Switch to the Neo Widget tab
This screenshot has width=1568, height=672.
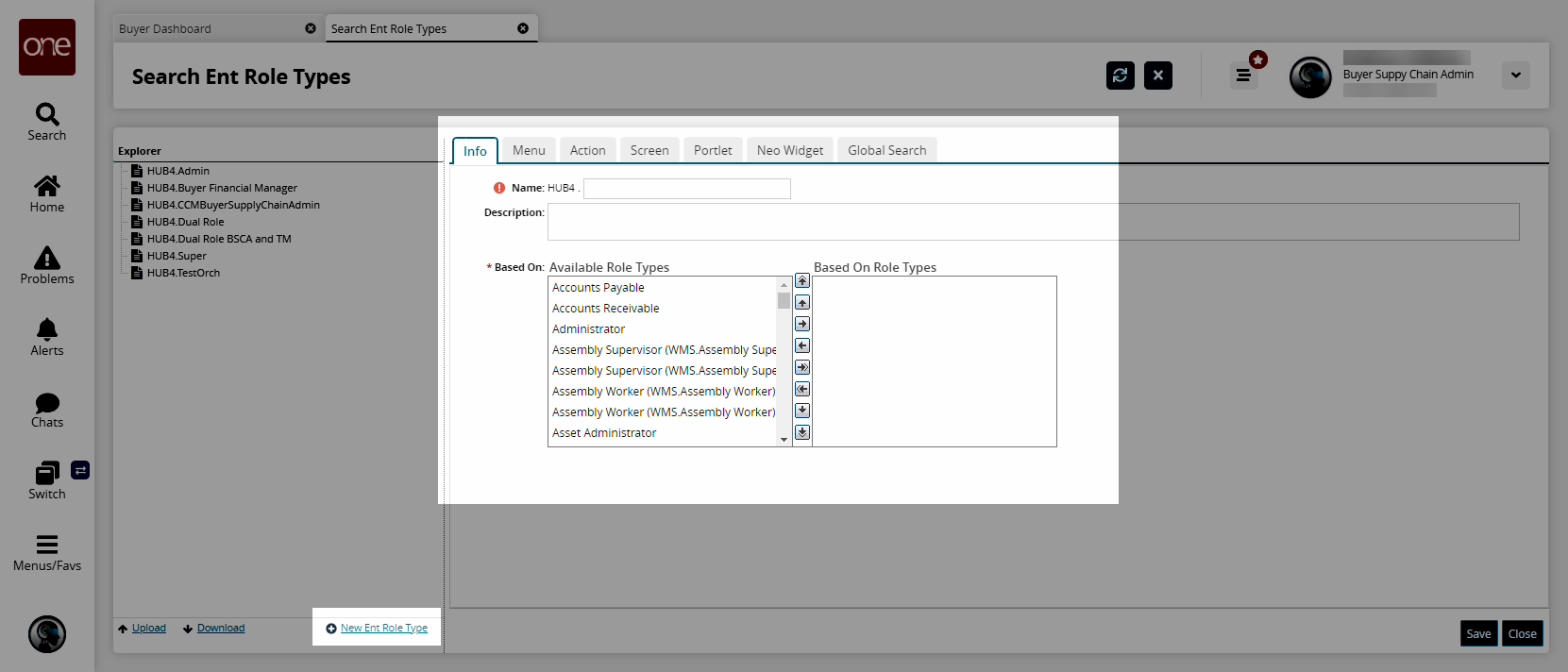789,150
